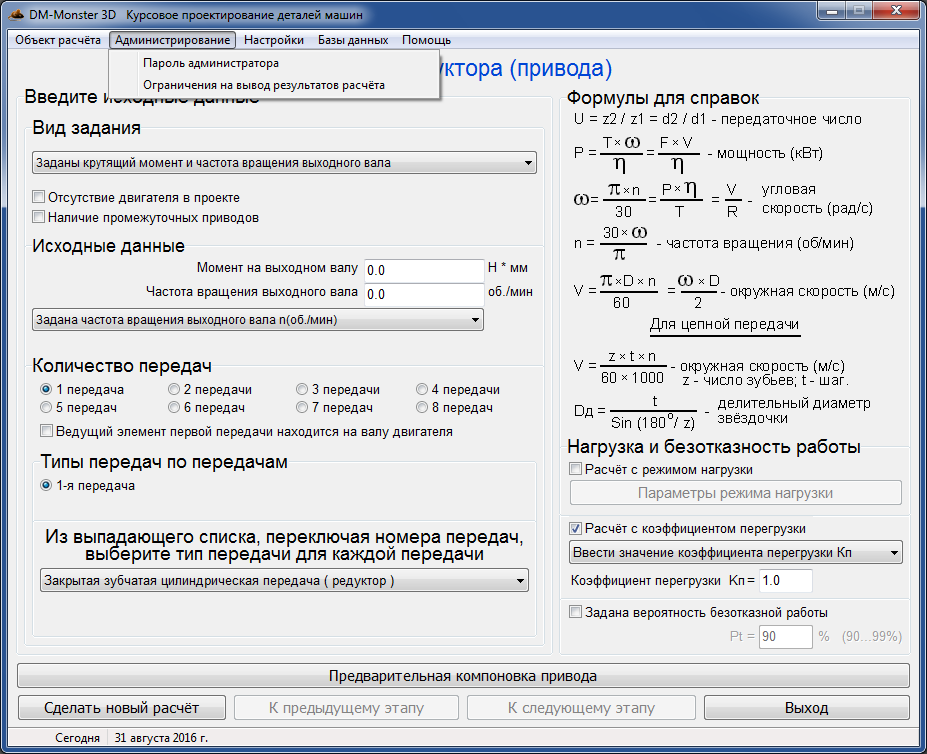Viewport: 927px width, 754px height.
Task: Select the 3 передачи radio button
Action: pyautogui.click(x=302, y=389)
